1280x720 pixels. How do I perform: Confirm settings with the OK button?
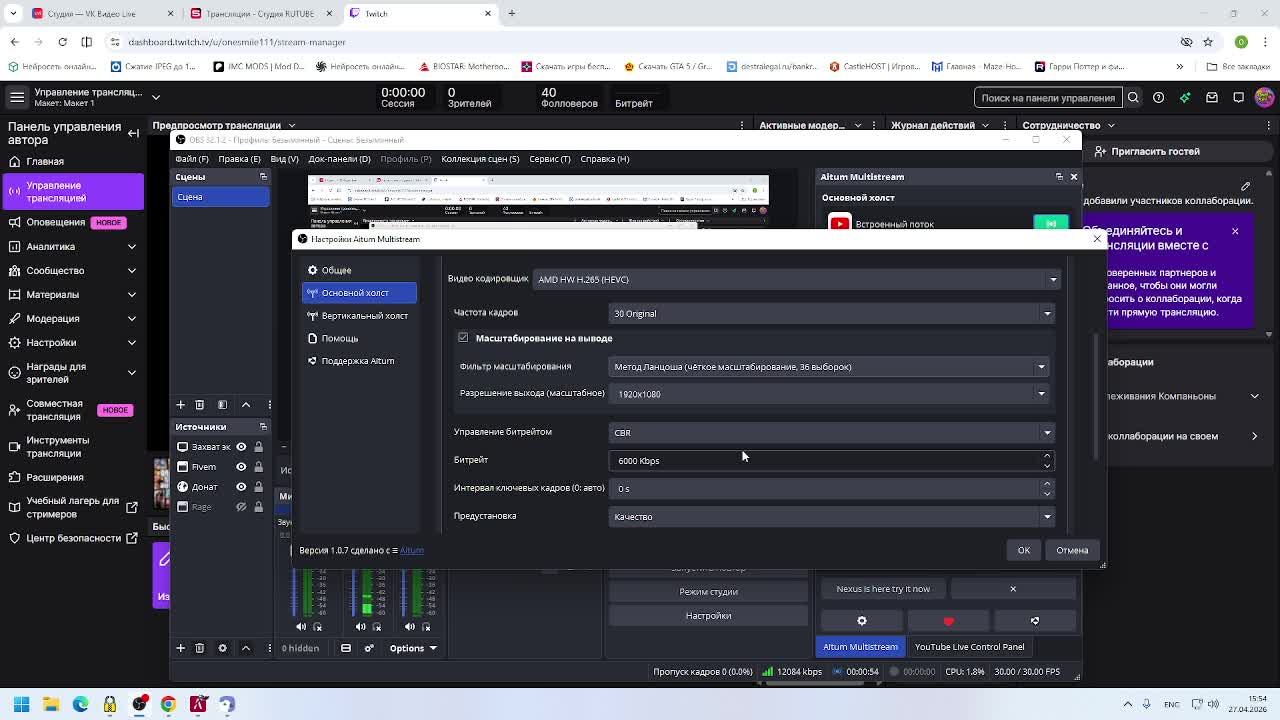click(1023, 550)
